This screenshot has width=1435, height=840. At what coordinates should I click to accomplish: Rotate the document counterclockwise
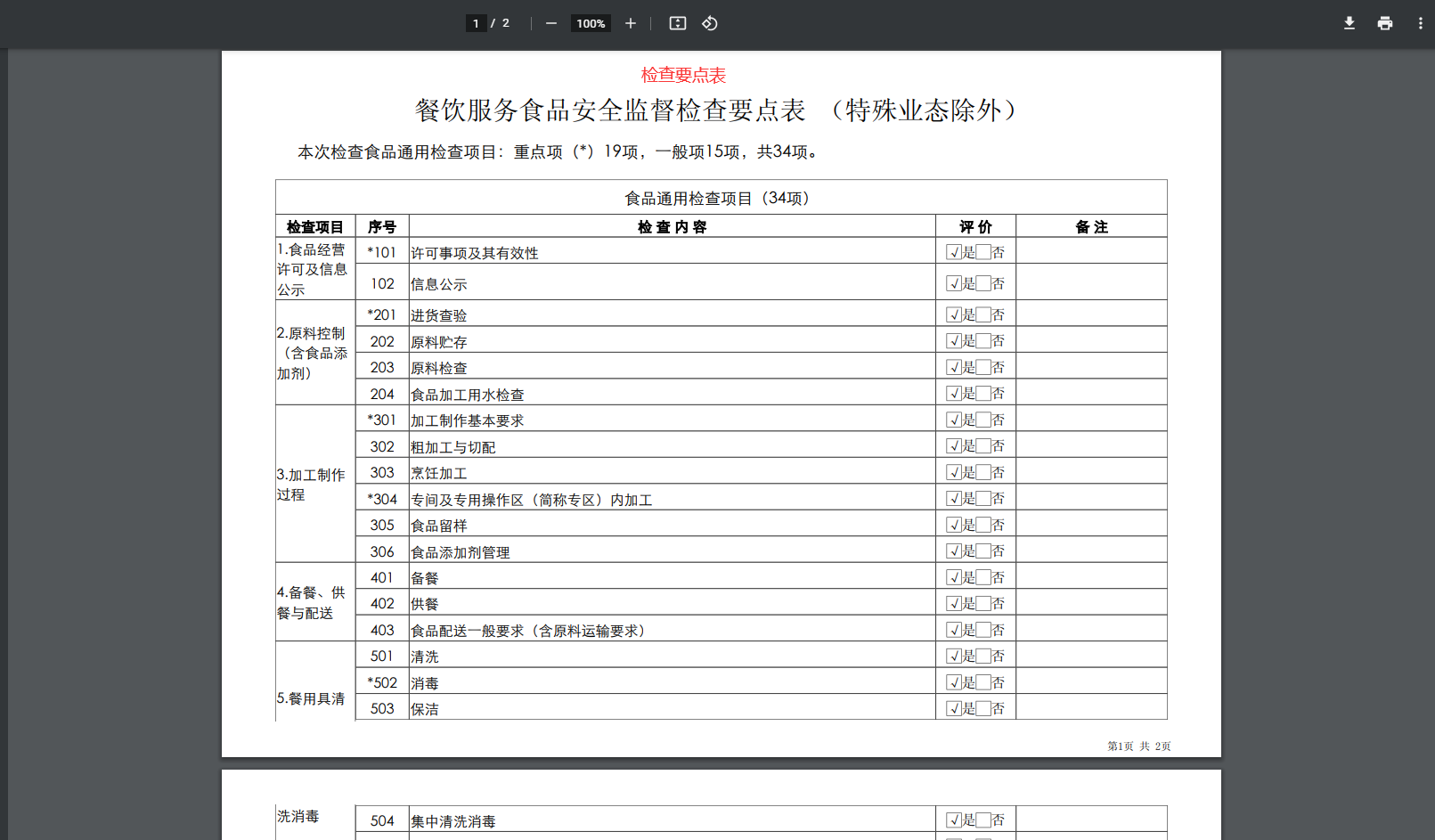709,23
